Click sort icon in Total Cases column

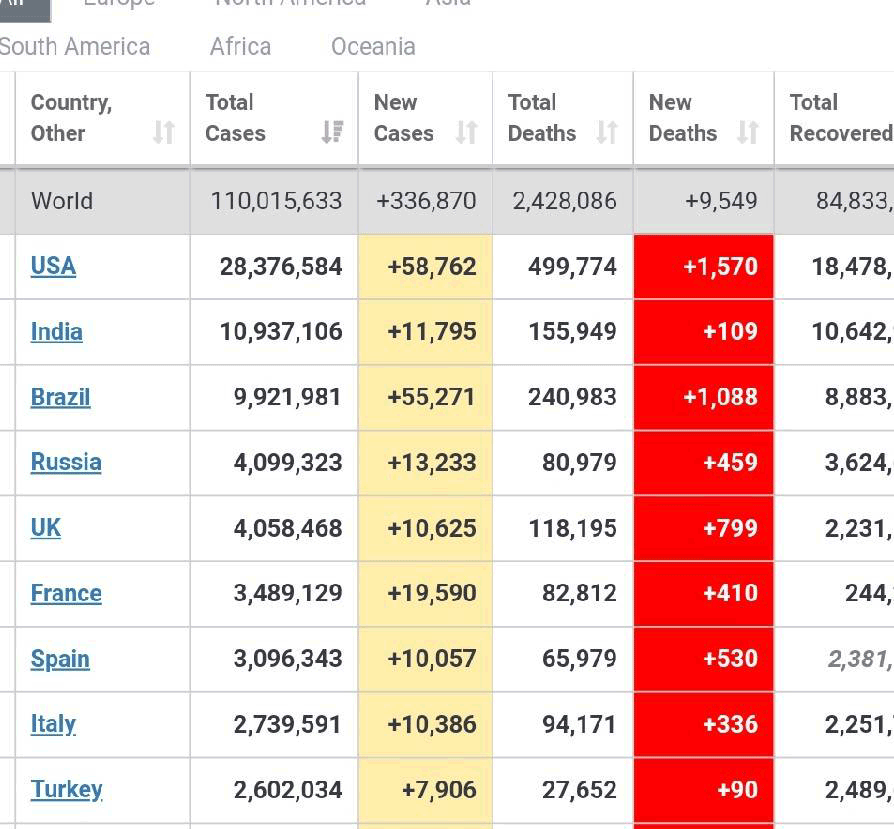[332, 132]
